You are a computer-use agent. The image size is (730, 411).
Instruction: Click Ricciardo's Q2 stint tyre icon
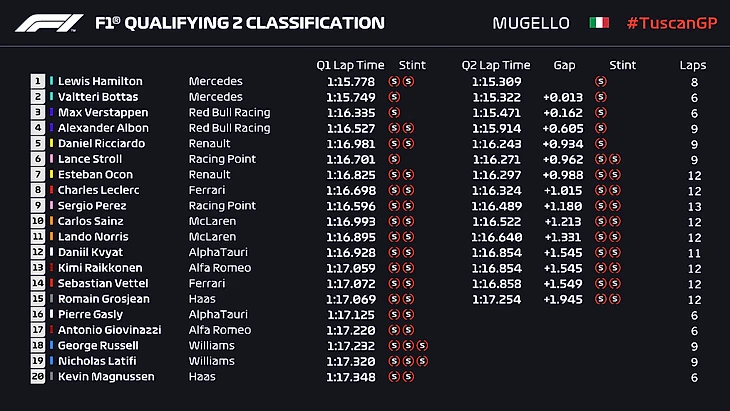tap(600, 144)
